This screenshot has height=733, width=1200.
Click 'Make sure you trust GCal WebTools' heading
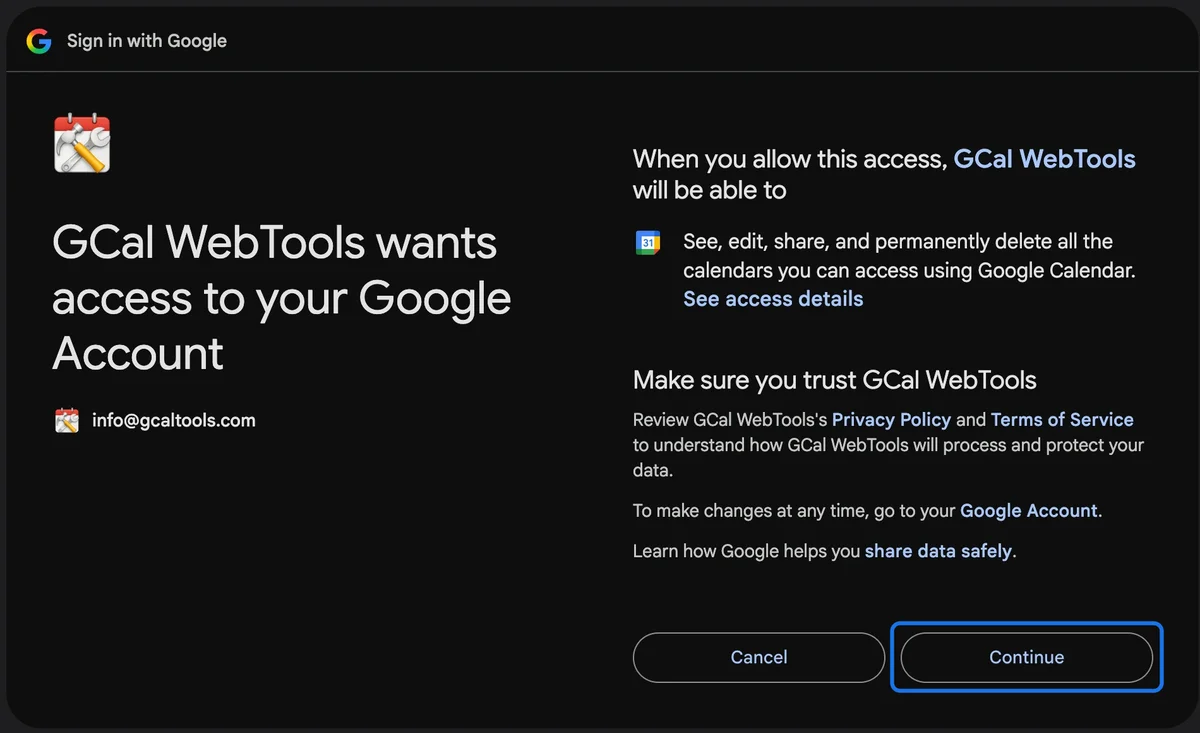pyautogui.click(x=835, y=380)
